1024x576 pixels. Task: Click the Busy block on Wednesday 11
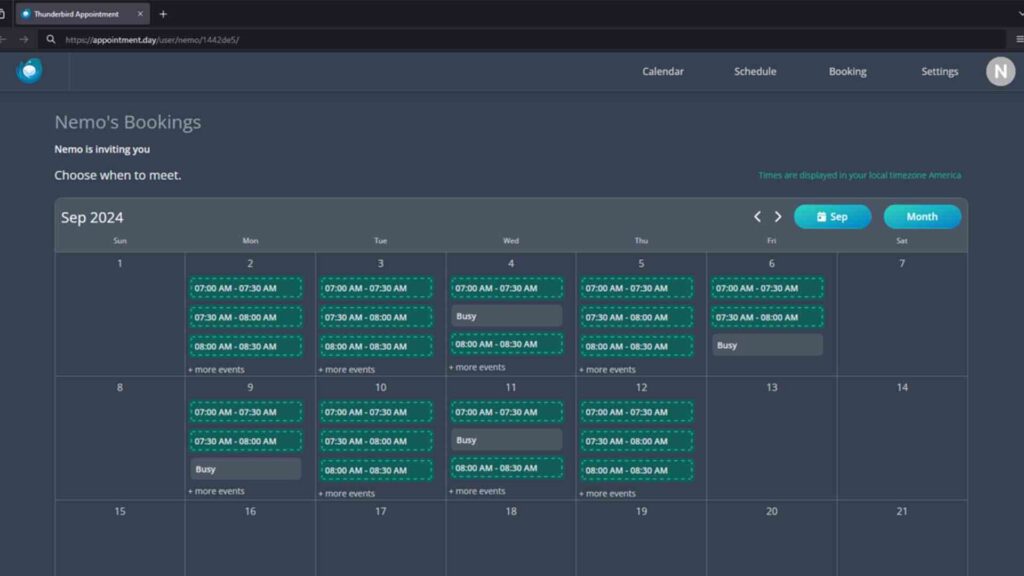(507, 440)
